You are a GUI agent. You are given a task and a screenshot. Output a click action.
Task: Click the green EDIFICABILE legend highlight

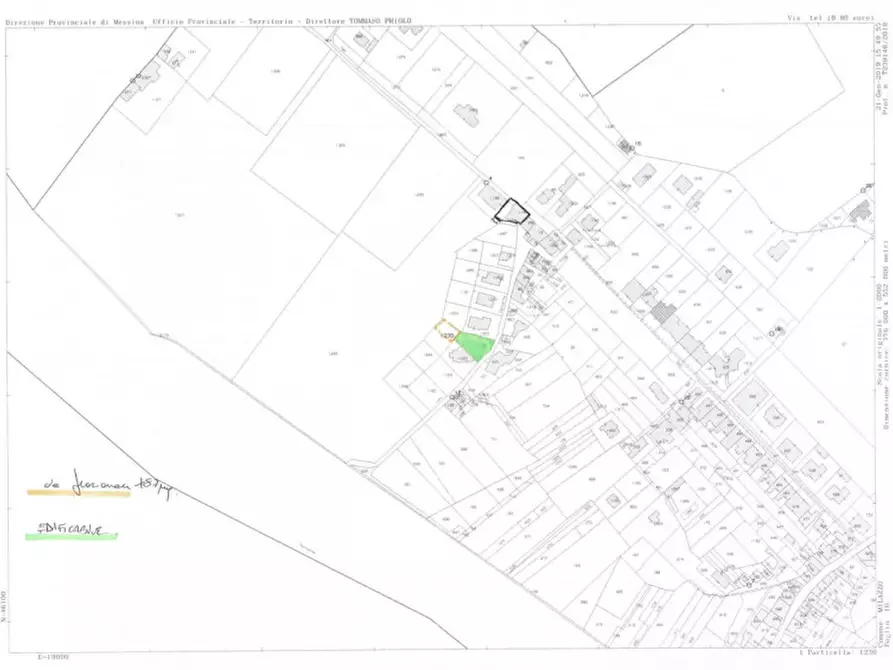coord(70,534)
